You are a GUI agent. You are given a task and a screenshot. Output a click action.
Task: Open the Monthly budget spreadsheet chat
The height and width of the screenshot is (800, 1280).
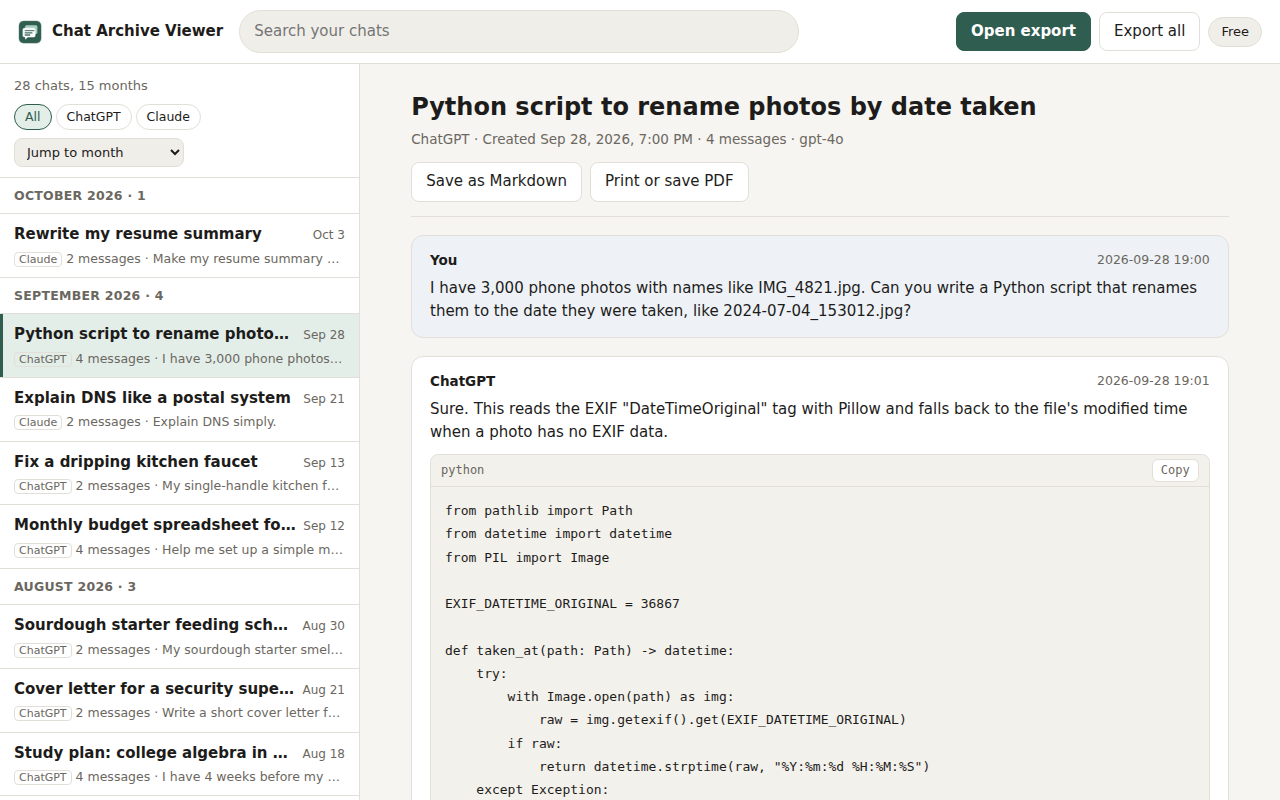(180, 536)
